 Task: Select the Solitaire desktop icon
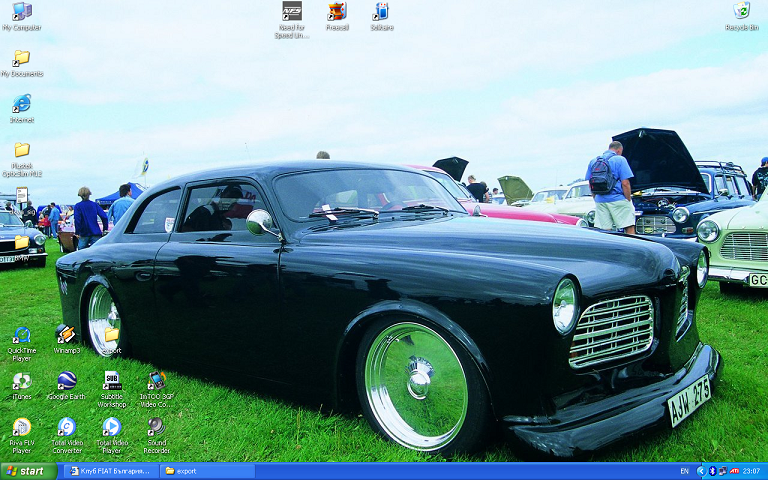[381, 12]
